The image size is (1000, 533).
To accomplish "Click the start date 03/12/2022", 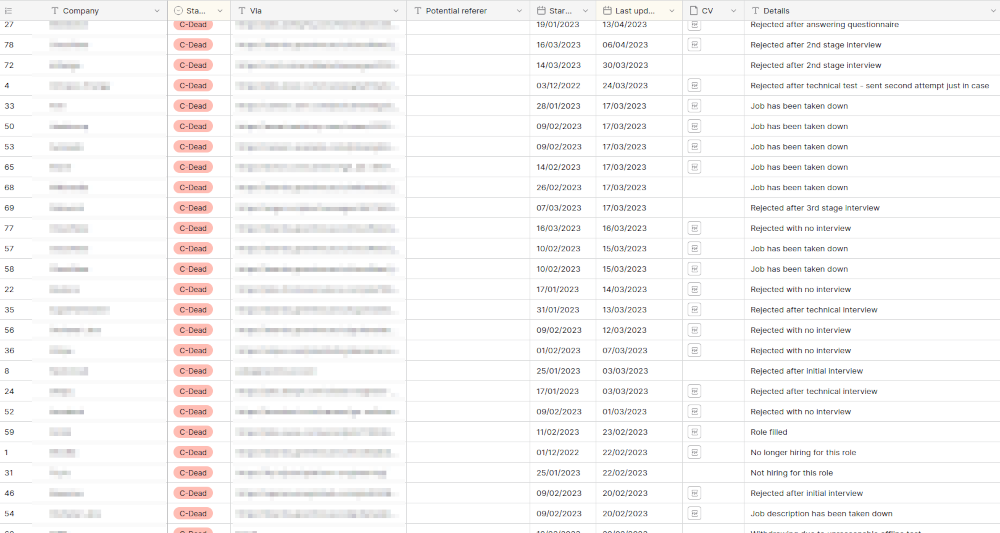I will [558, 85].
